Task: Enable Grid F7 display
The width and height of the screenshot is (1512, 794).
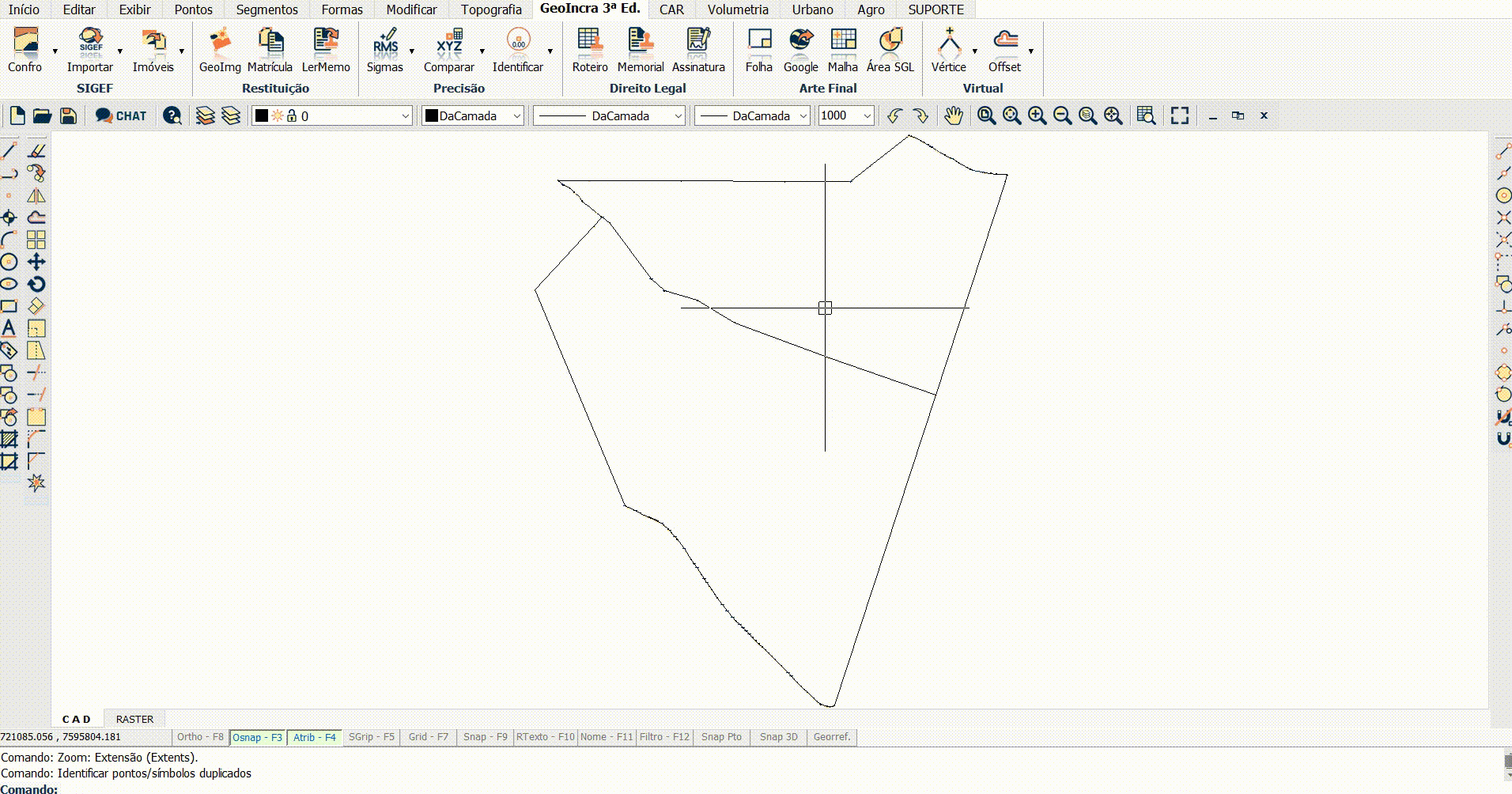Action: 428,737
